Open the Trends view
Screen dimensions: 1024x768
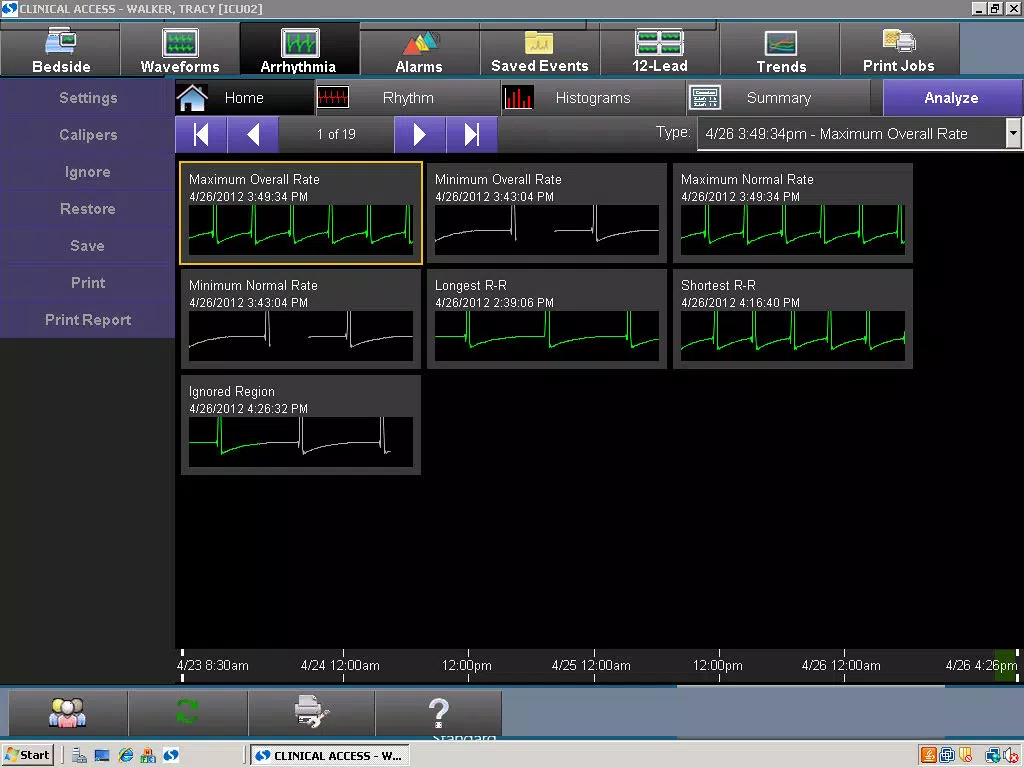tap(780, 50)
